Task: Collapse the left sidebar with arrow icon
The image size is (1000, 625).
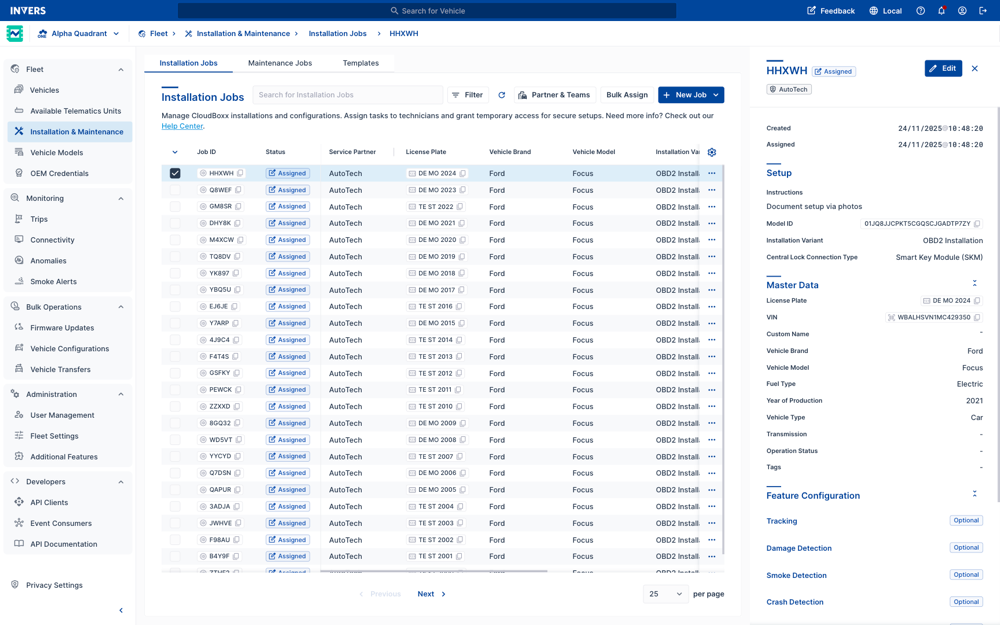Action: click(121, 610)
